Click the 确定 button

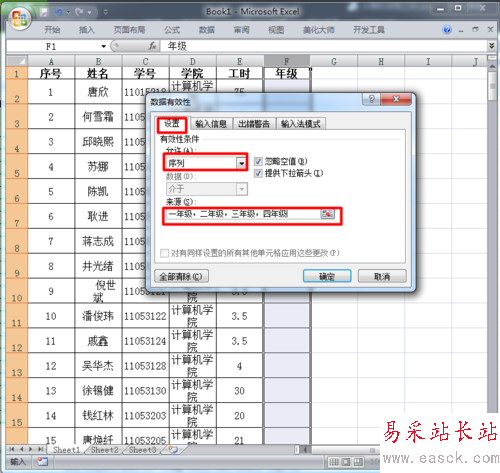327,276
